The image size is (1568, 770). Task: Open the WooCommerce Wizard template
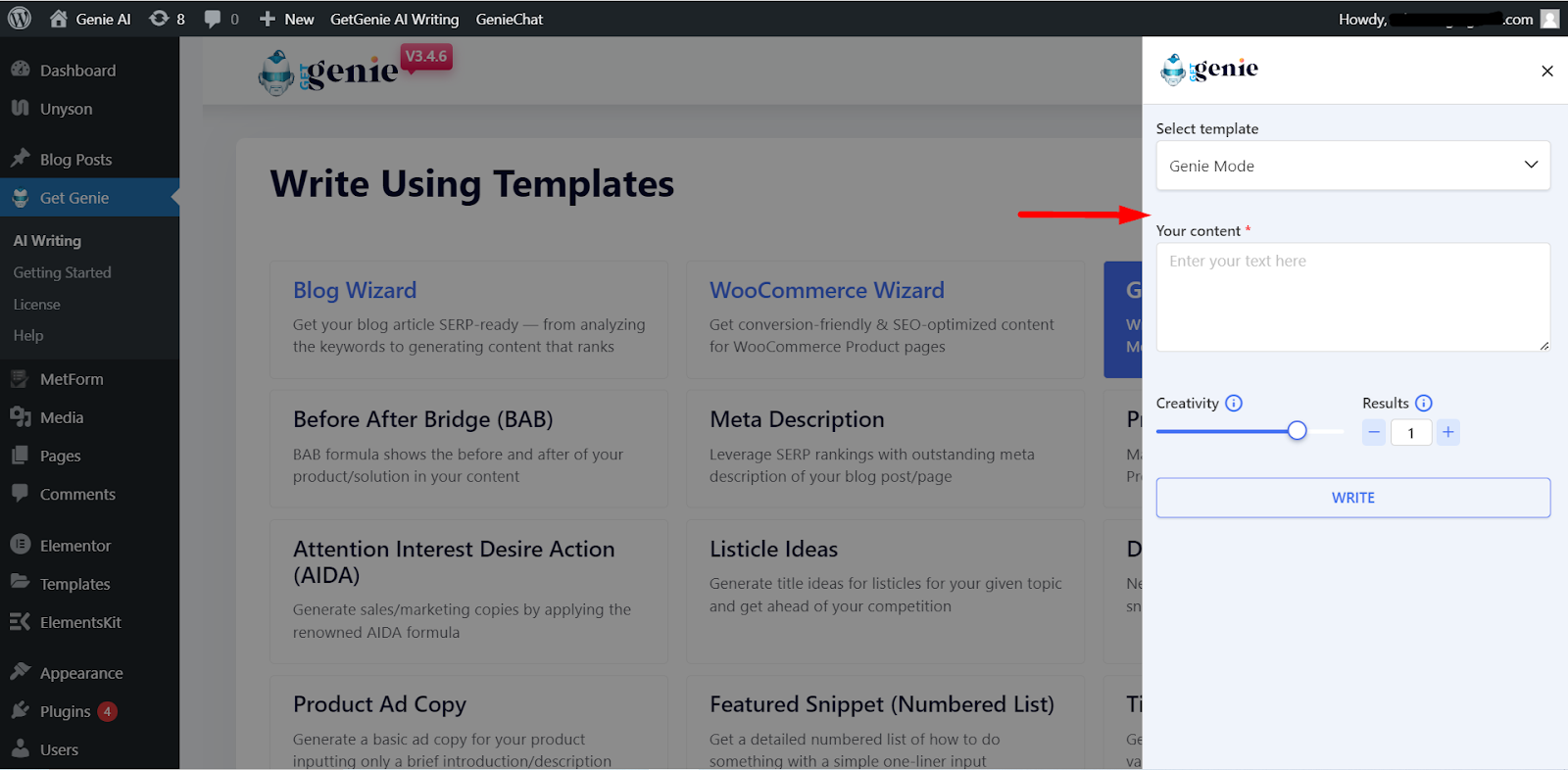click(x=886, y=319)
